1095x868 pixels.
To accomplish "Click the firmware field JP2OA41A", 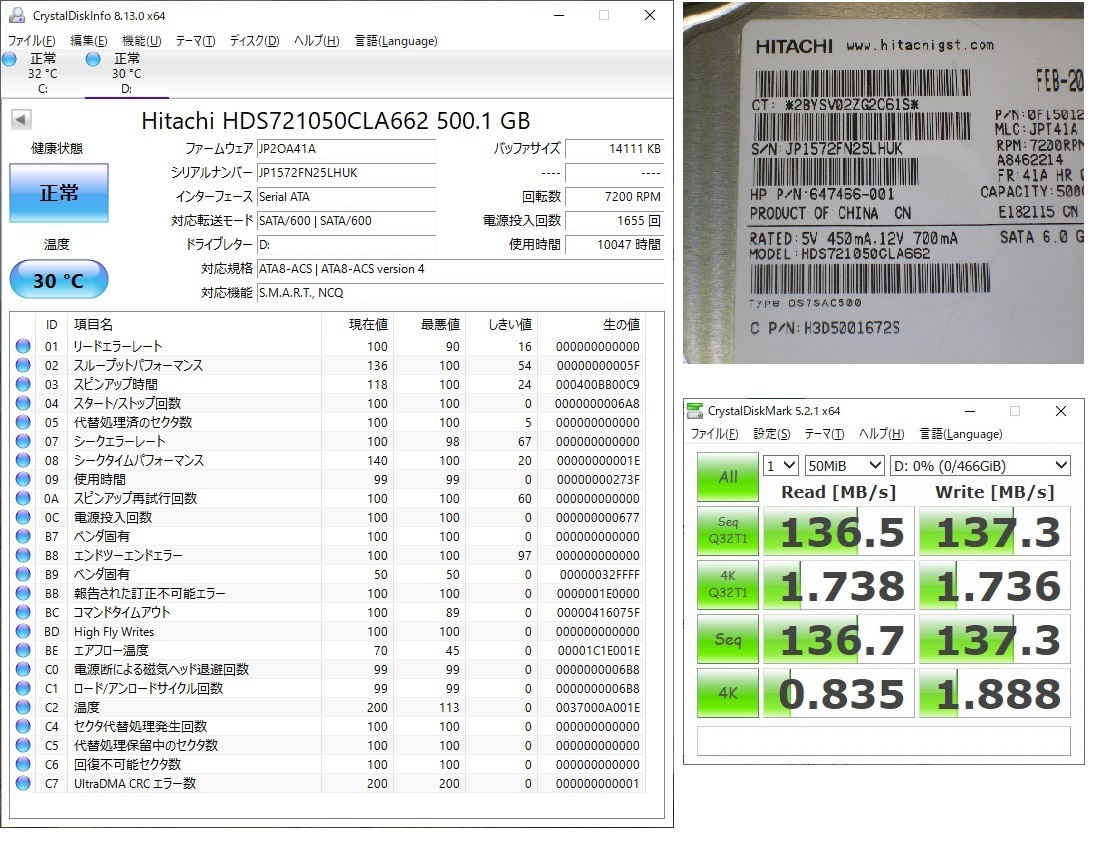I will coord(346,149).
